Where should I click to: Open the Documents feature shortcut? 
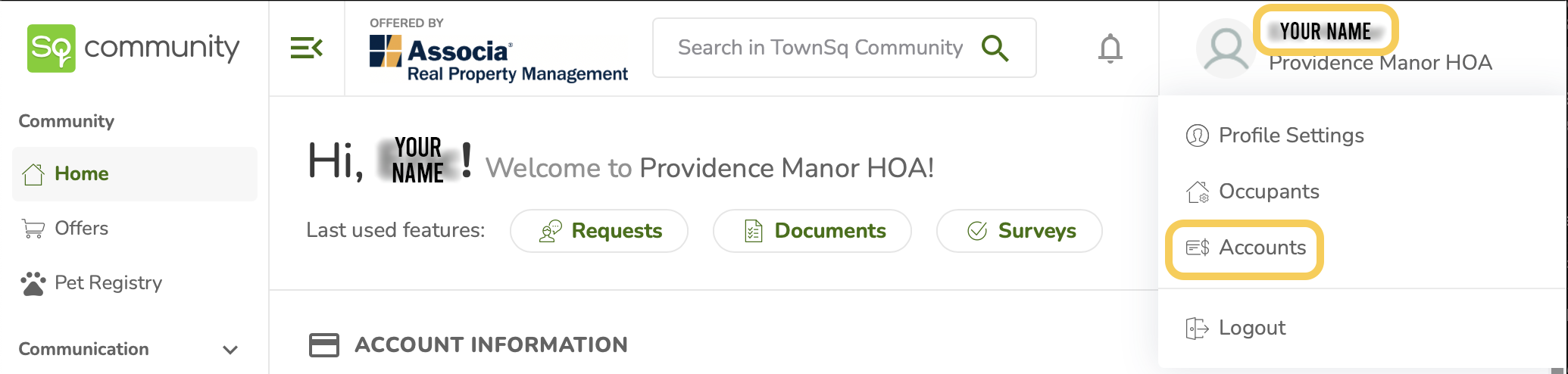812,231
